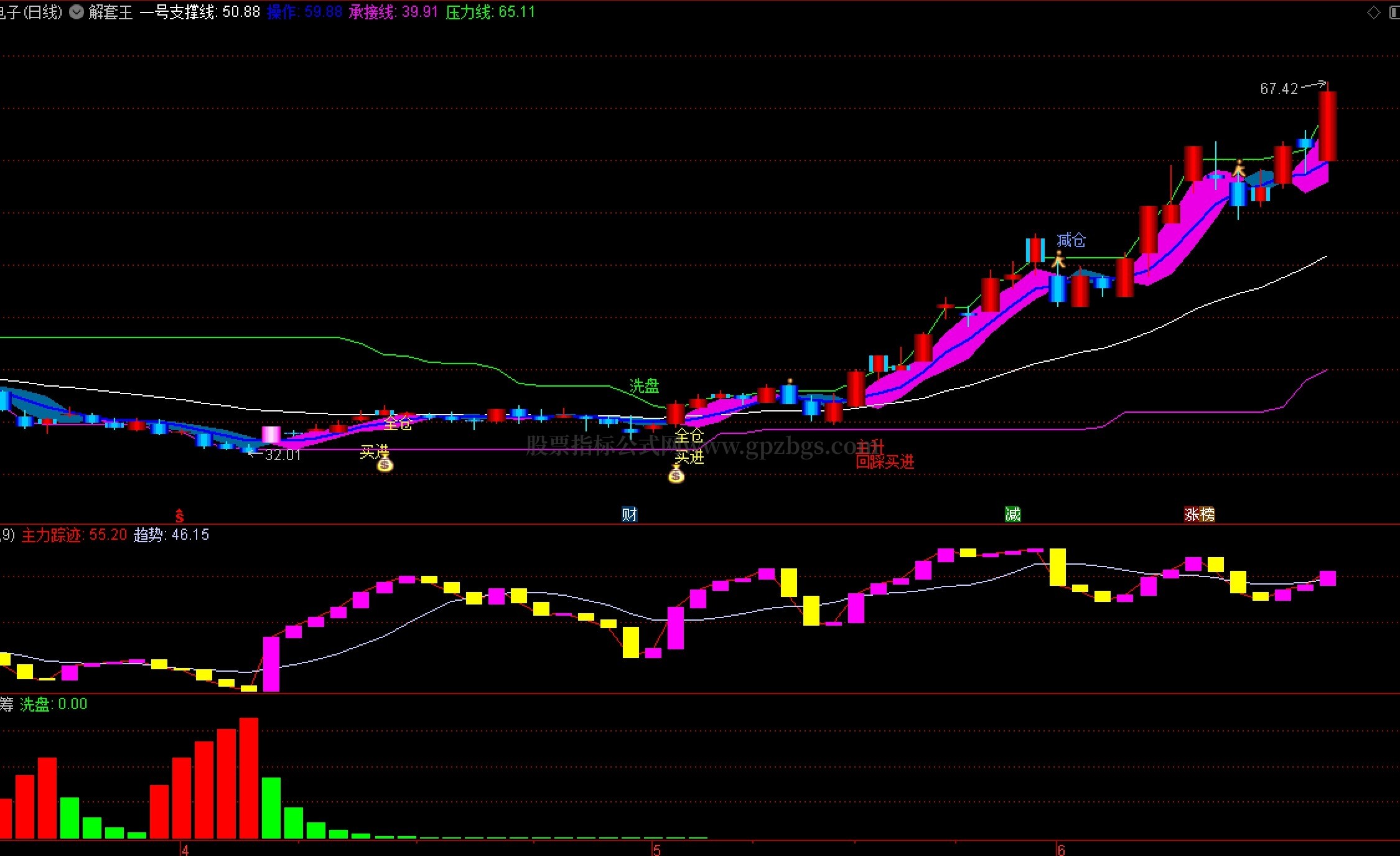Click the person icon under 减仓
This screenshot has width=1400, height=856.
[x=1058, y=260]
